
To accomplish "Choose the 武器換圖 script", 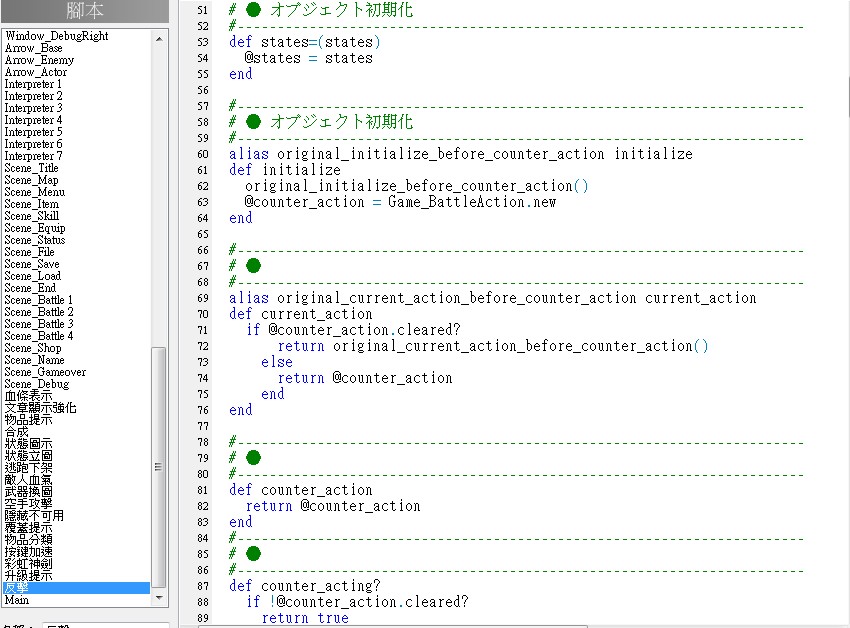I will point(29,491).
